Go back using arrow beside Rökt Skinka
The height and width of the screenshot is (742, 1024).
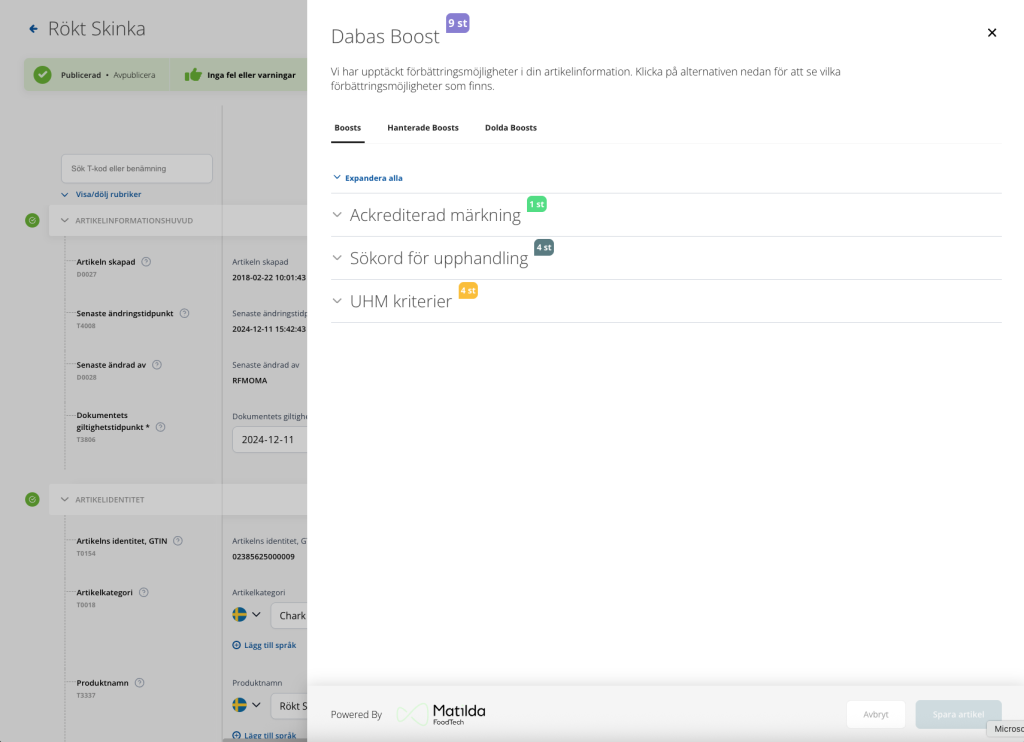point(33,29)
